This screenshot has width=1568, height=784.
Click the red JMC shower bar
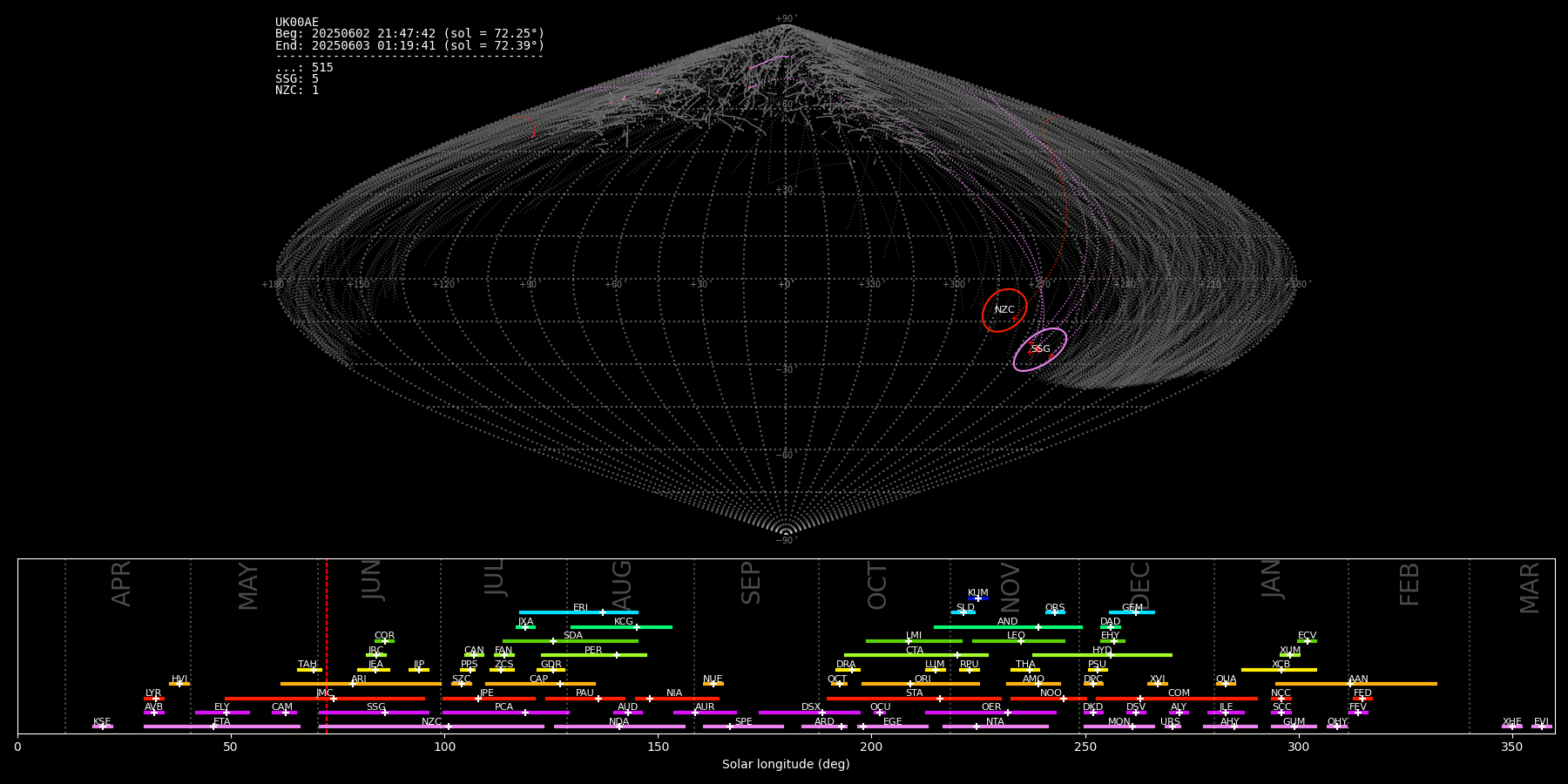tap(325, 699)
